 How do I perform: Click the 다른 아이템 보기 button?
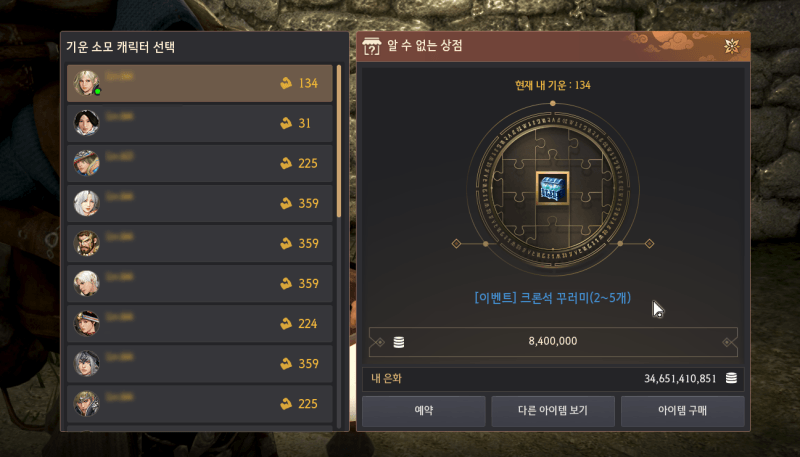coord(553,411)
